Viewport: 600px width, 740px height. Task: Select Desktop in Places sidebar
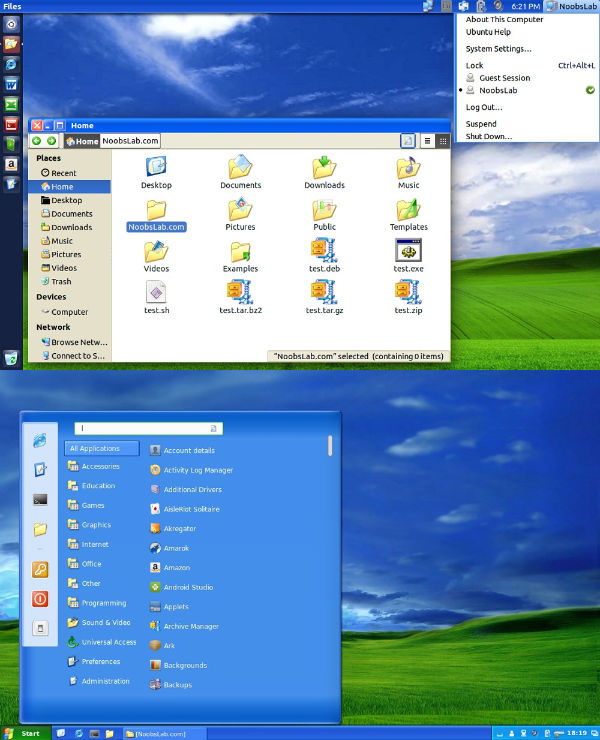pyautogui.click(x=61, y=200)
